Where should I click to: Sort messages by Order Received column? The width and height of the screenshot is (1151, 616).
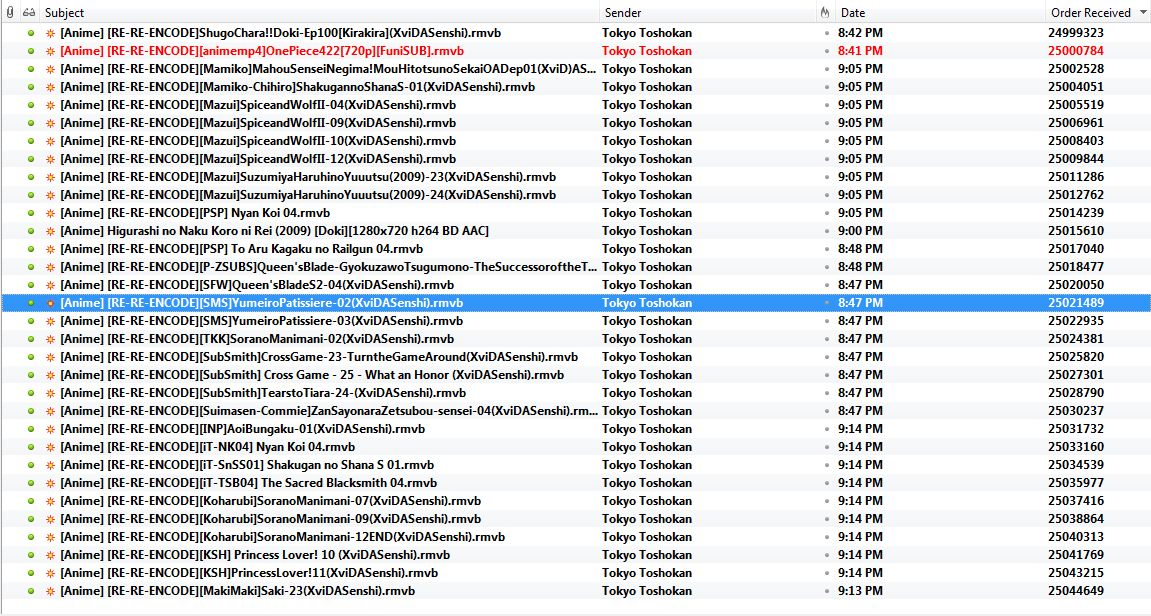(x=1091, y=12)
